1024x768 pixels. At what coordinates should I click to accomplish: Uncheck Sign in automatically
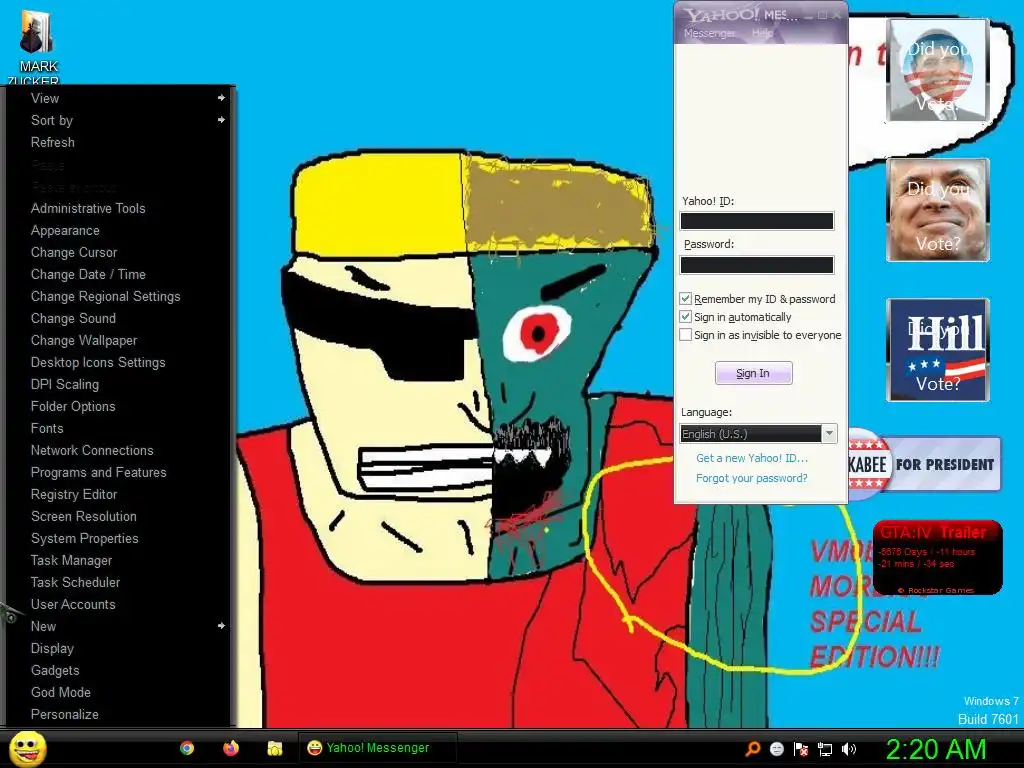(685, 317)
